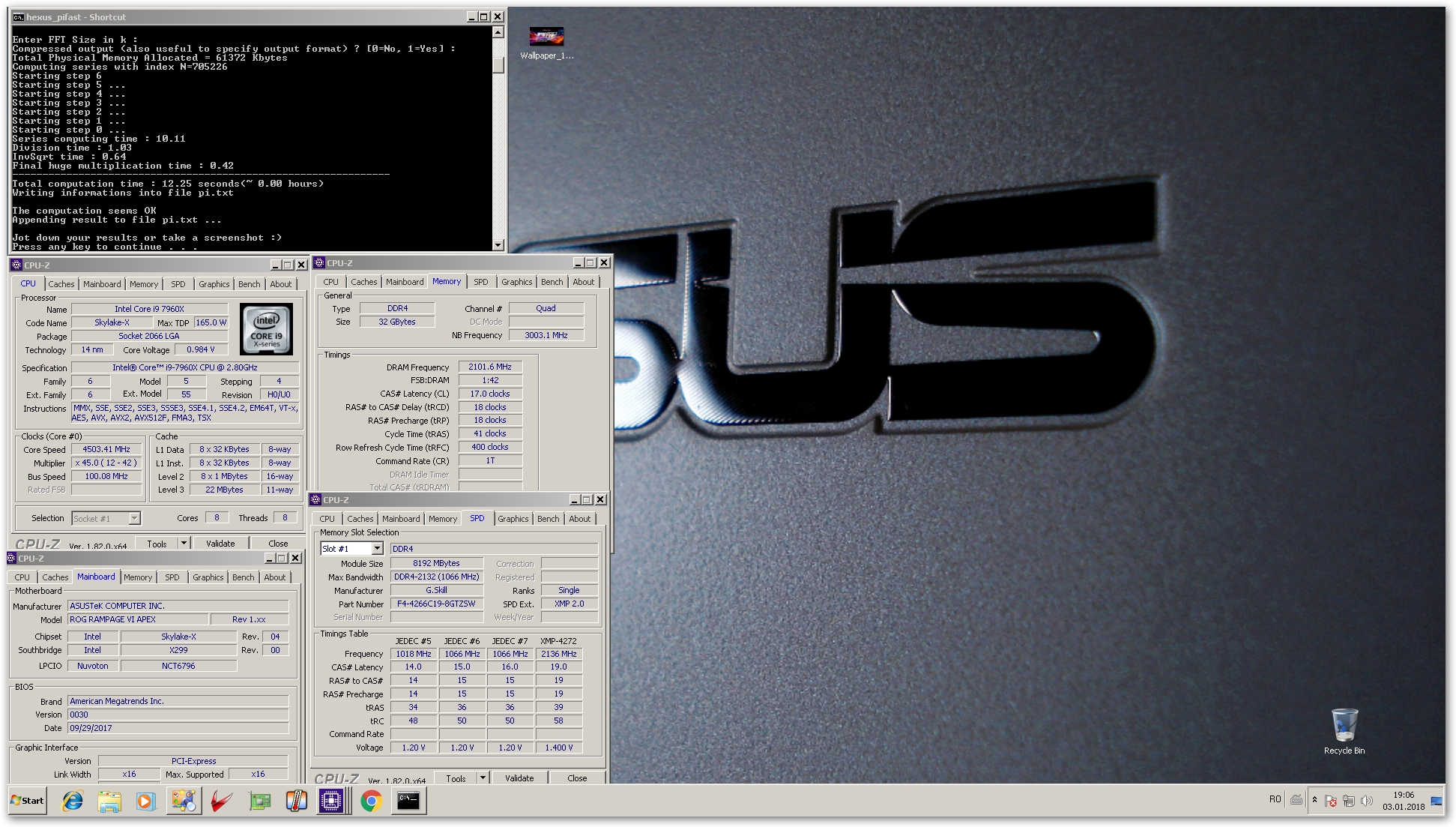Open Windows Media Player from the taskbar
The image size is (1456, 827).
(145, 801)
